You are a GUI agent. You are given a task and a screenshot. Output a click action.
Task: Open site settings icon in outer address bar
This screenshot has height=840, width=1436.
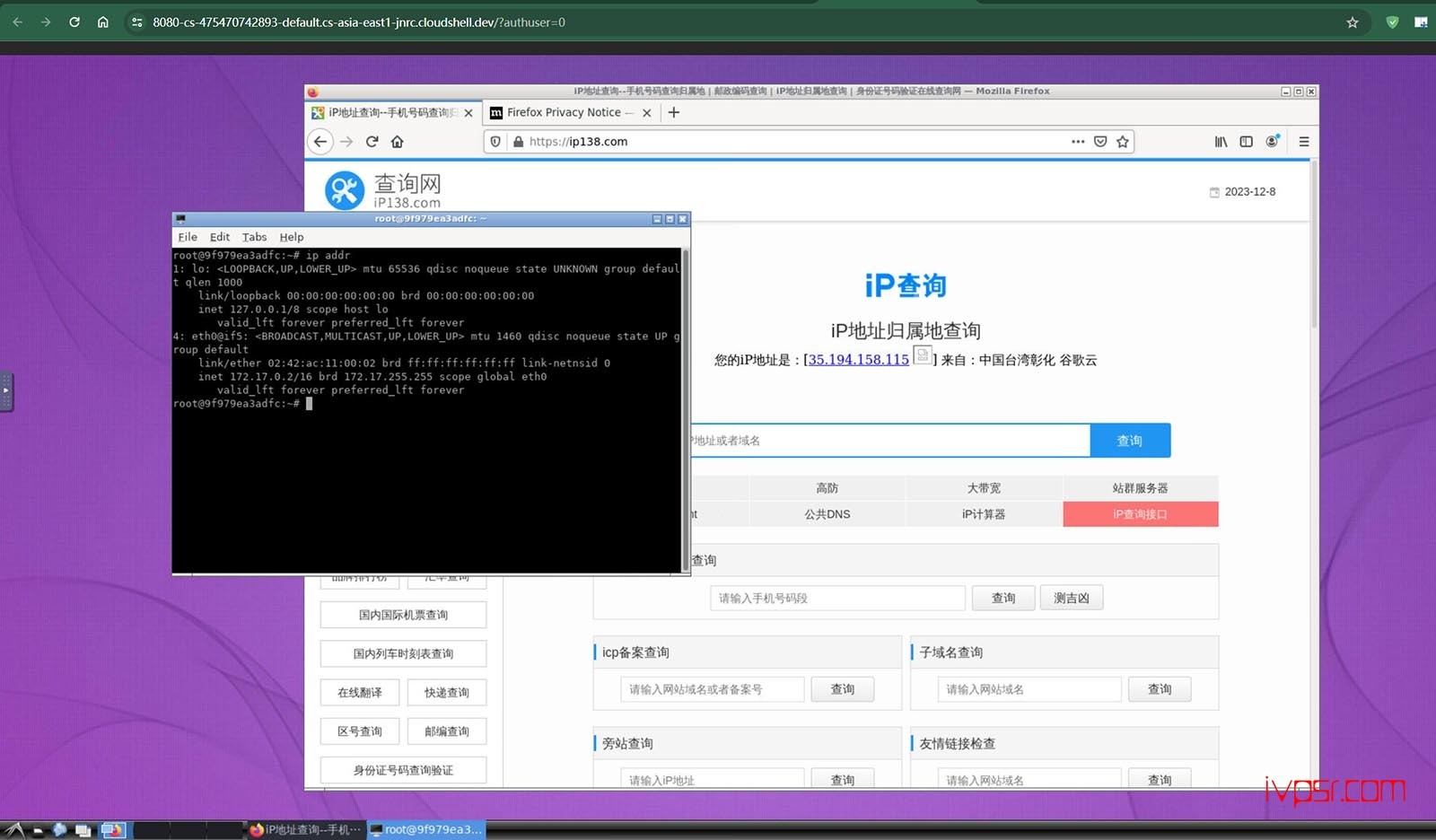point(136,22)
